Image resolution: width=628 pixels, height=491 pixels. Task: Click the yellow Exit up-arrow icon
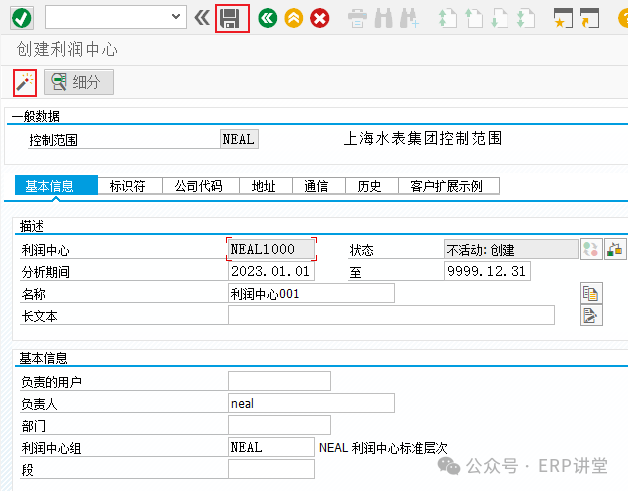tap(293, 18)
